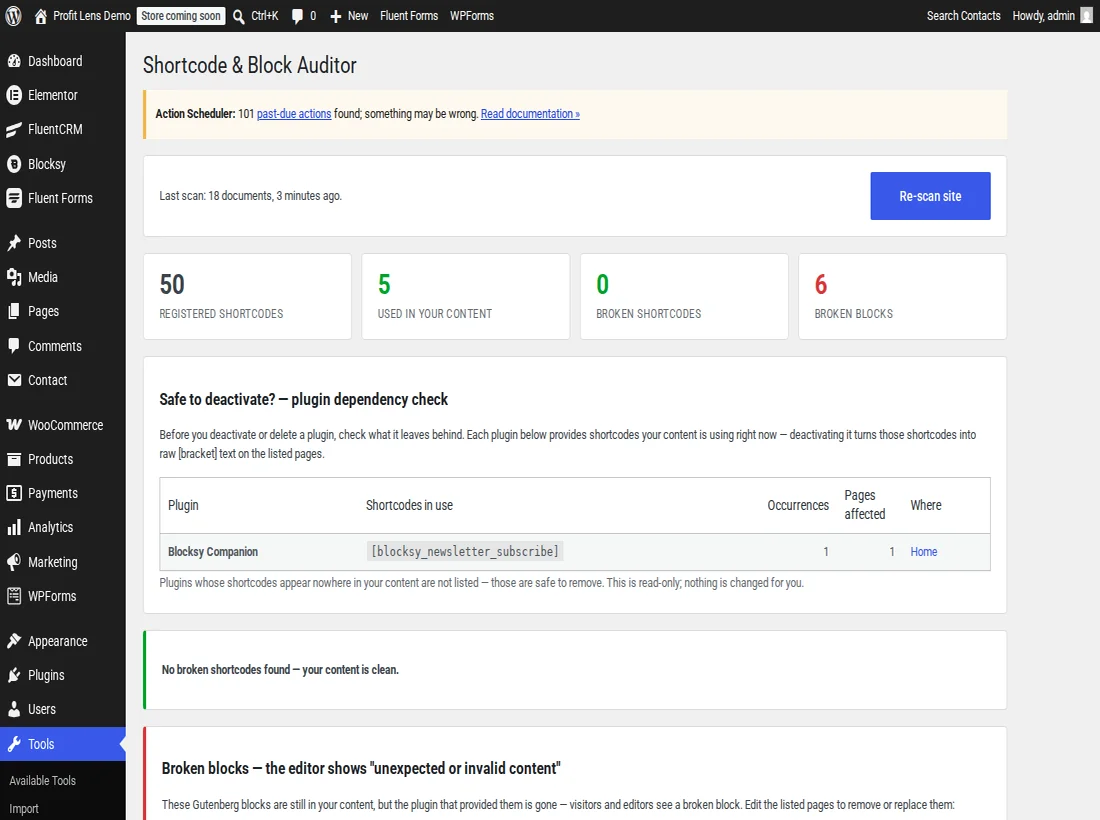This screenshot has width=1100, height=820.
Task: Click the Blocksy icon in sidebar
Action: click(x=14, y=164)
